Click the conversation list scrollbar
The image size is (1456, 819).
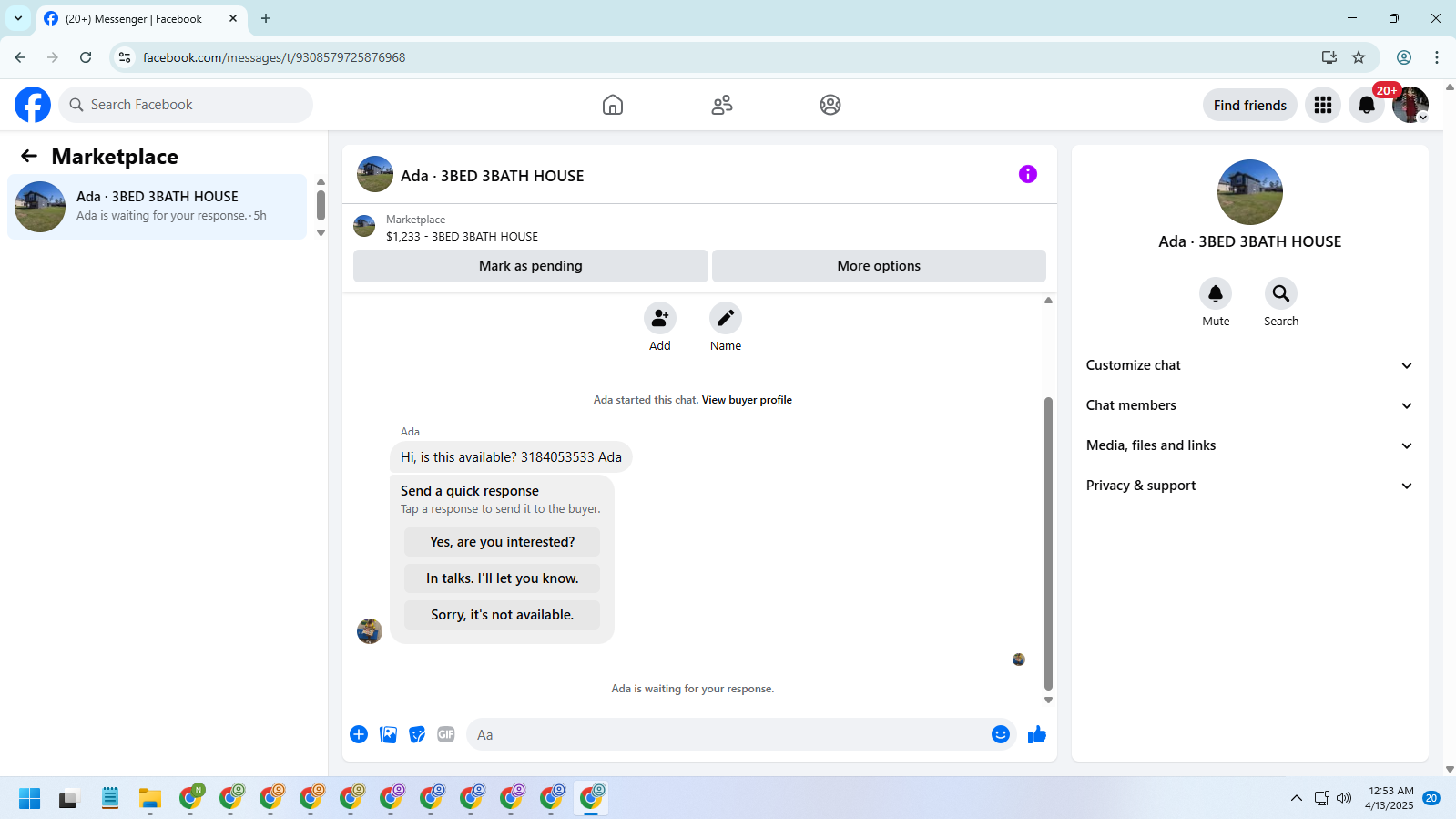pos(321,205)
